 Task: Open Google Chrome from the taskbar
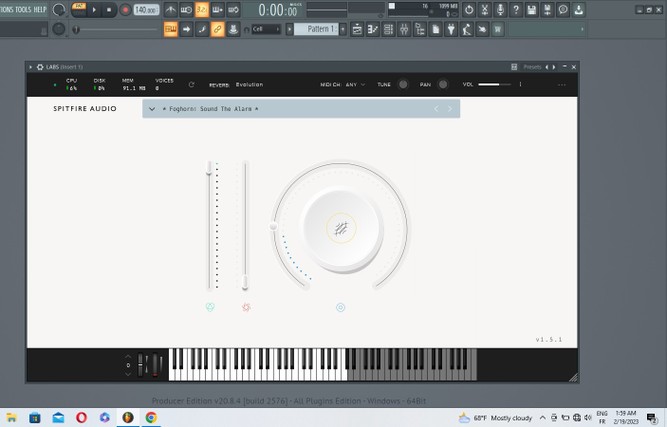[x=151, y=417]
